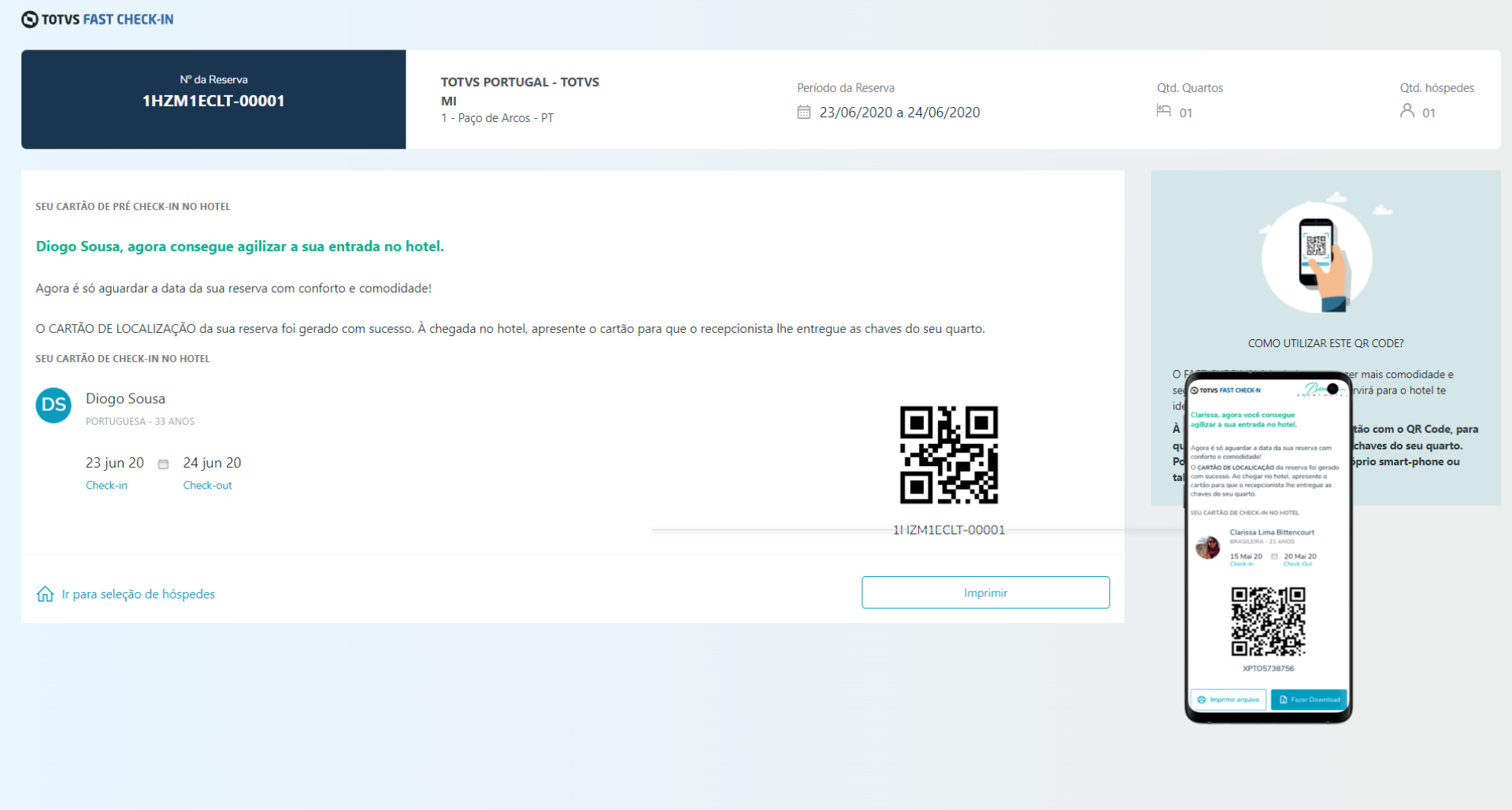The image size is (1512, 810).
Task: Click the main reservation QR code
Action: pos(948,455)
